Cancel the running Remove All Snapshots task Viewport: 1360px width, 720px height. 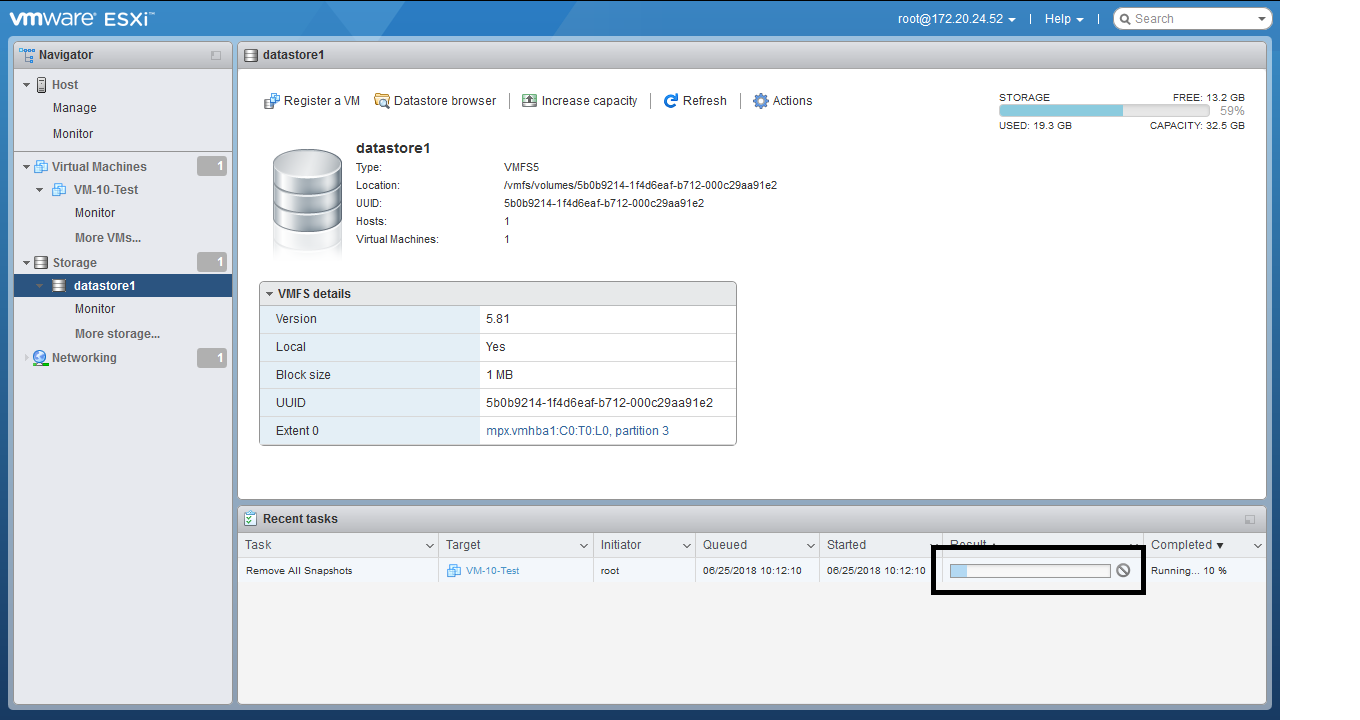pyautogui.click(x=1123, y=570)
